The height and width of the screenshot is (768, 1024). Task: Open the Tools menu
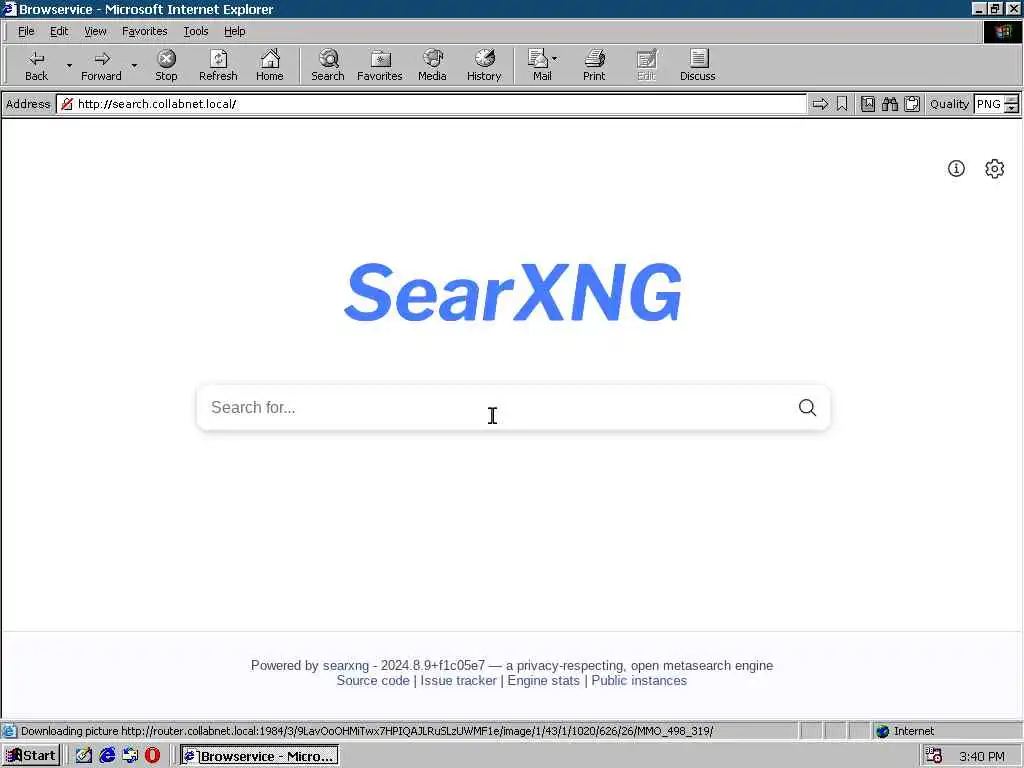pos(195,31)
